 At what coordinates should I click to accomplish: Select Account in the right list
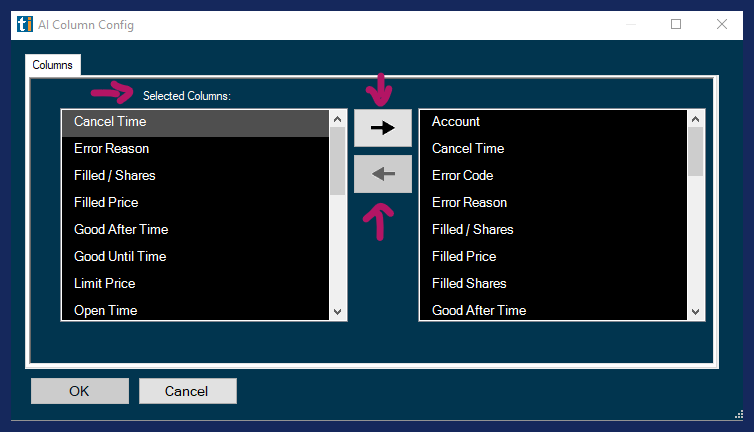(x=456, y=121)
